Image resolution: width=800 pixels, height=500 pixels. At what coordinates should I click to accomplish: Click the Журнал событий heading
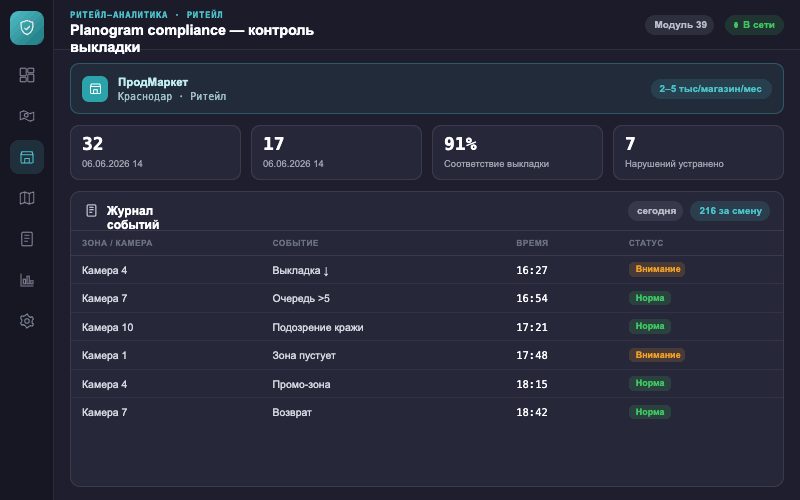pos(133,217)
